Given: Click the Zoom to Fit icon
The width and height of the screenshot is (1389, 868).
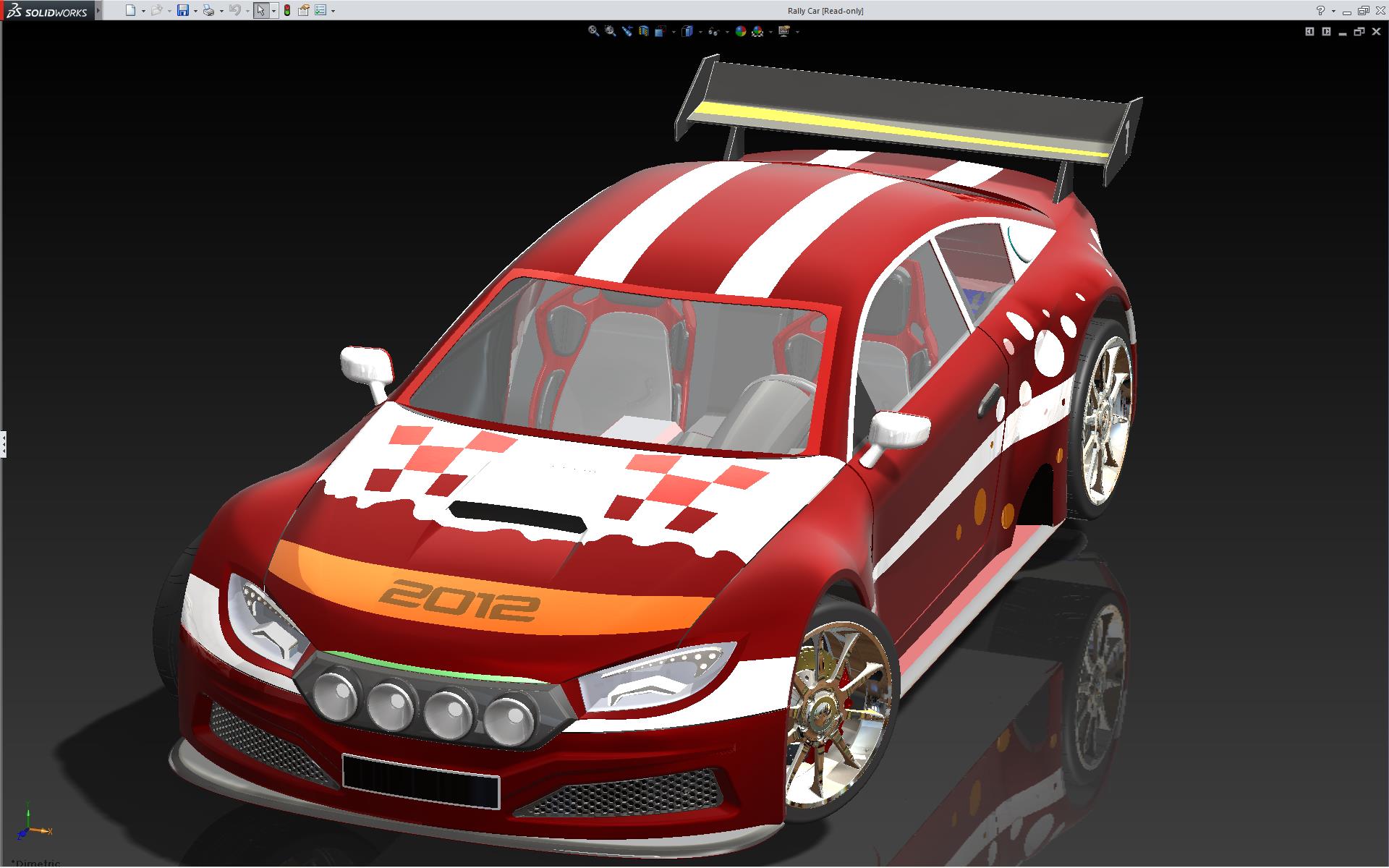Looking at the screenshot, I should point(593,31).
